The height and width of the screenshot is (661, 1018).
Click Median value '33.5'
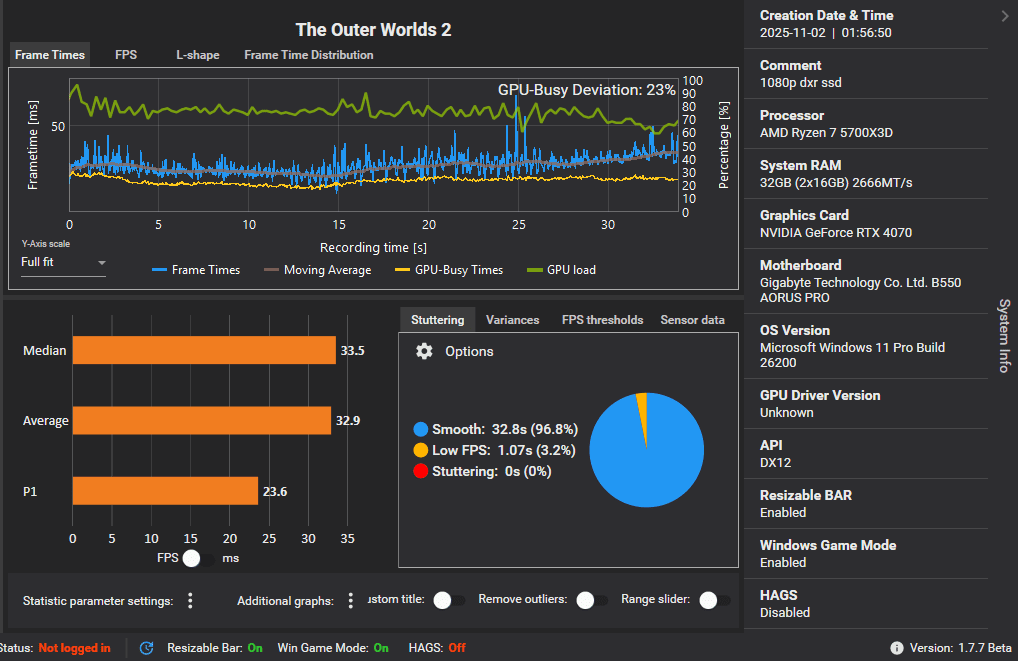[353, 351]
